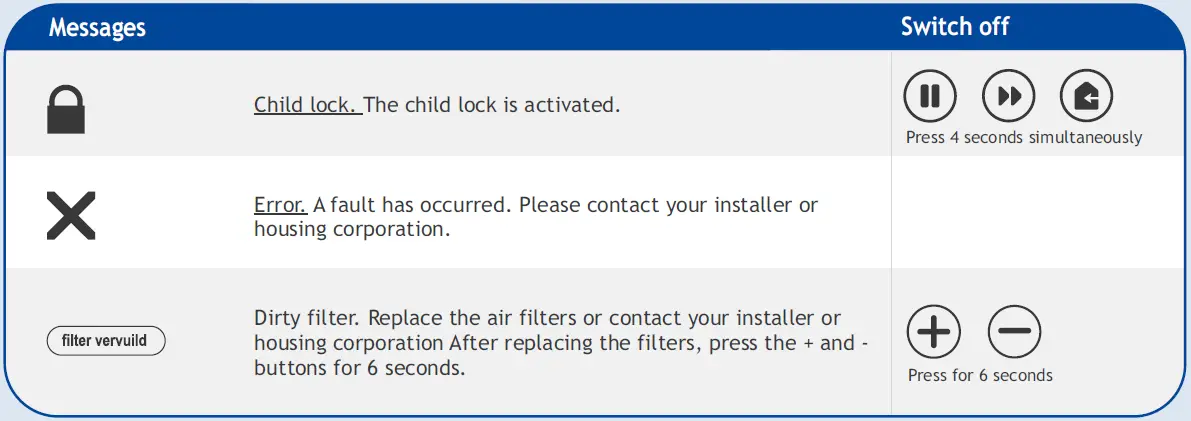The image size is (1191, 421).
Task: Click the "A fault has occurred." sentence
Action: [413, 205]
